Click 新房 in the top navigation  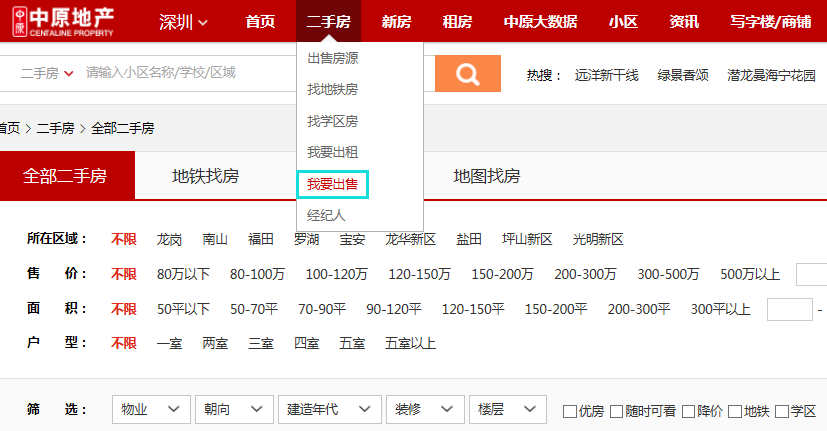click(396, 22)
